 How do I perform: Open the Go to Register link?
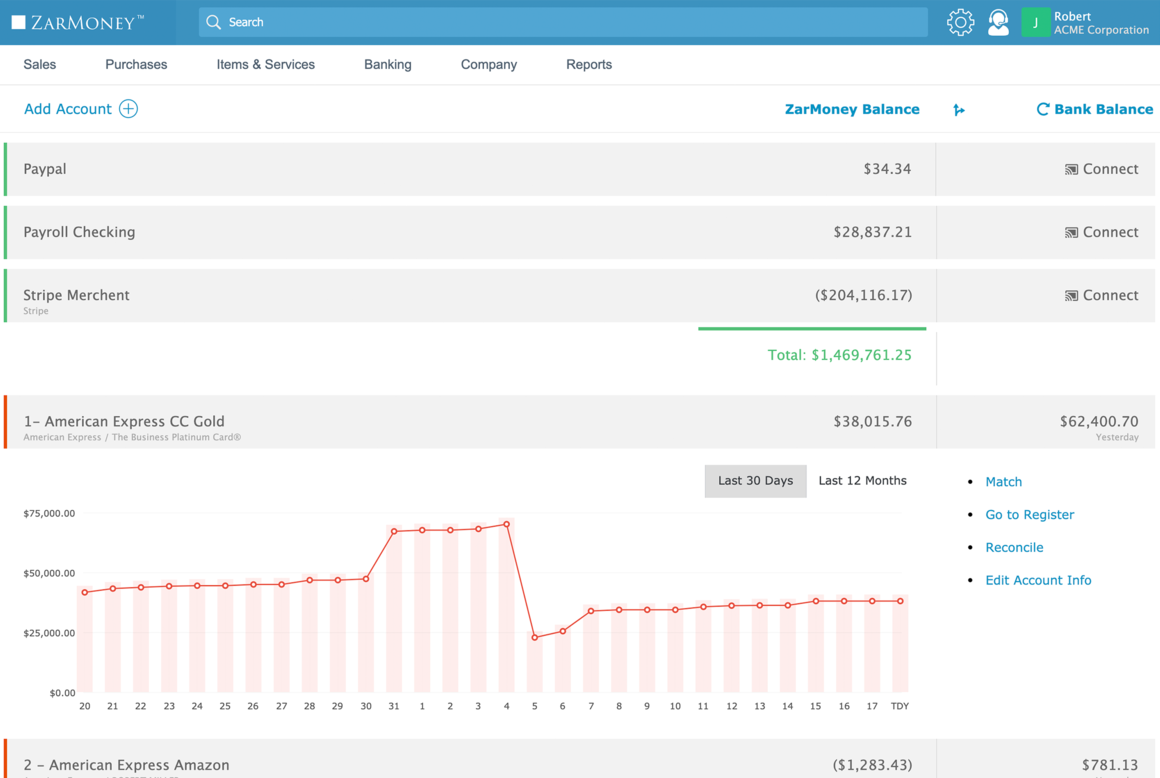click(x=1029, y=515)
